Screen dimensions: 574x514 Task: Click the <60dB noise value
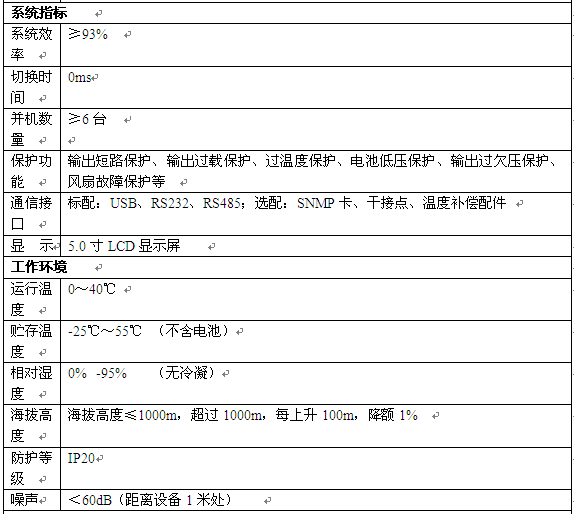(90, 500)
